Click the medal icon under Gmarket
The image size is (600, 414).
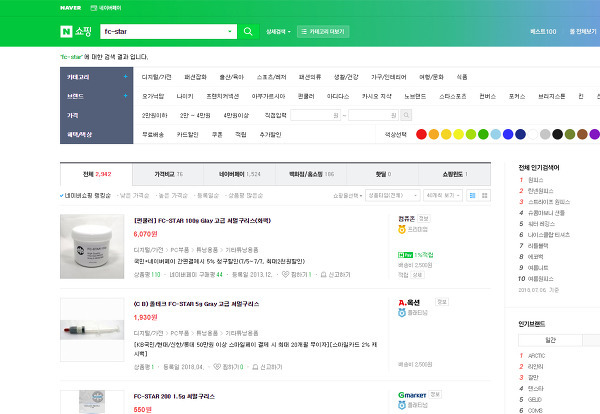[x=402, y=405]
